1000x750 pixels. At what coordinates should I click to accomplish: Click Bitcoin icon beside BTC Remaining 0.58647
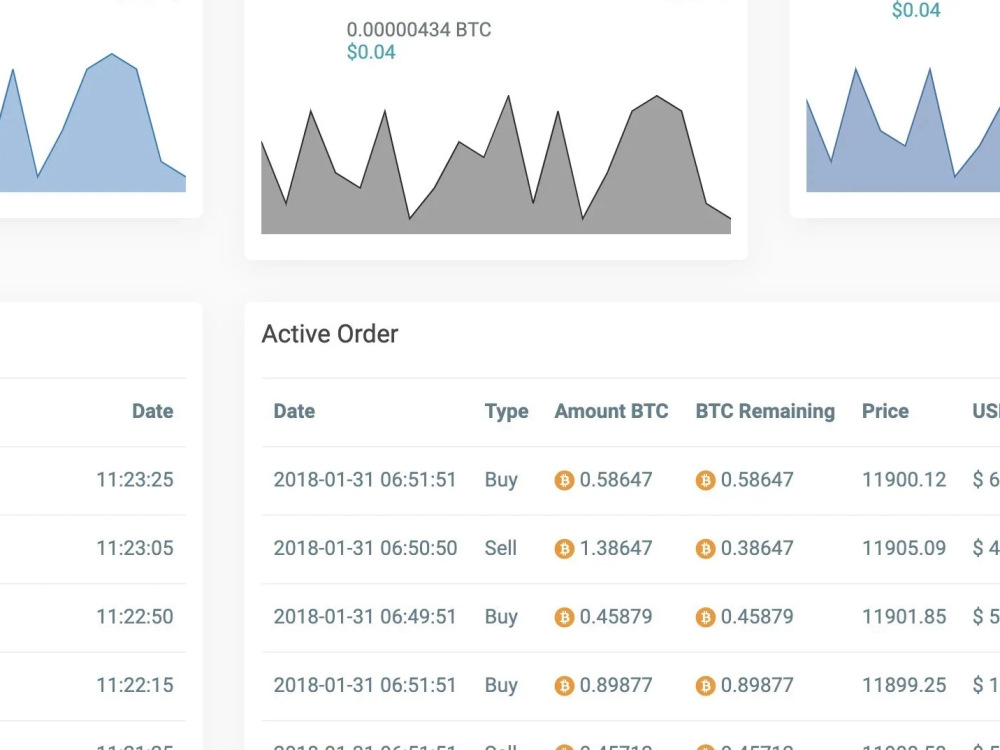click(x=705, y=480)
